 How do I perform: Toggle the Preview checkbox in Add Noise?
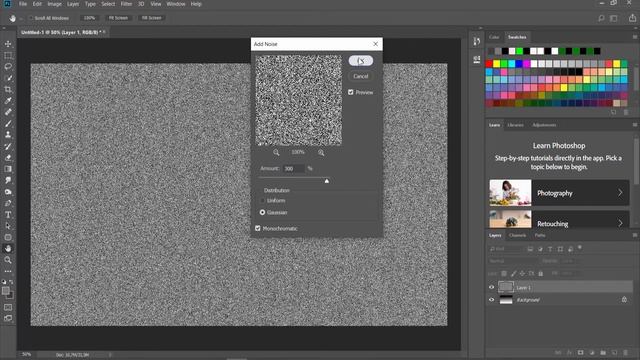click(x=351, y=92)
